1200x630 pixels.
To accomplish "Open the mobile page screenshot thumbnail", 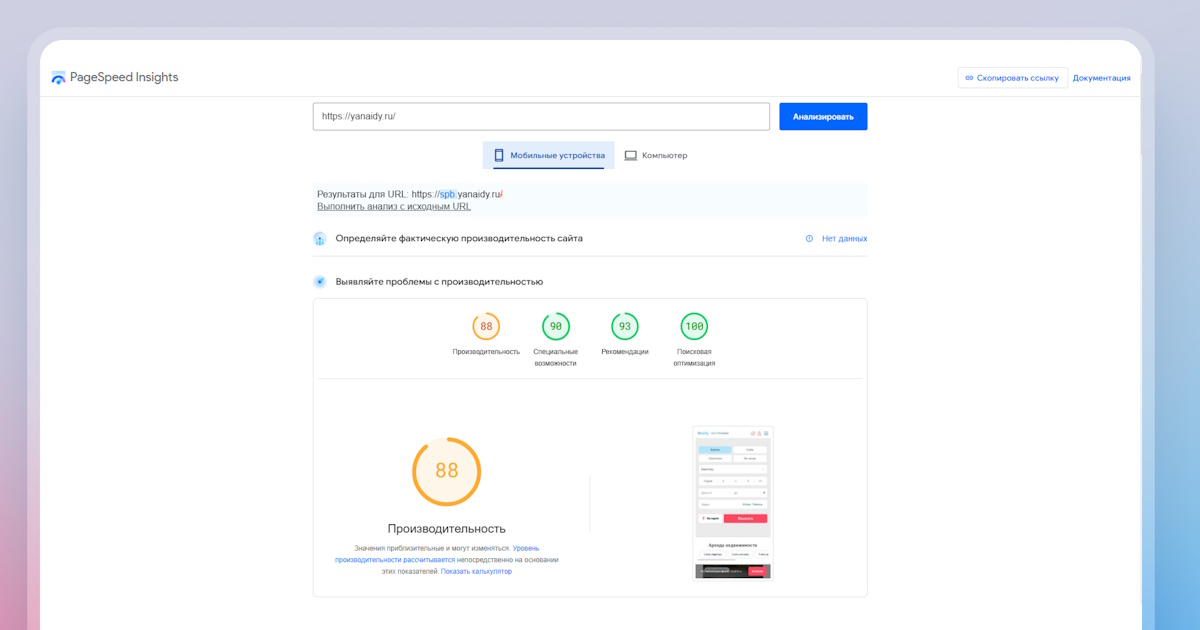I will click(733, 503).
